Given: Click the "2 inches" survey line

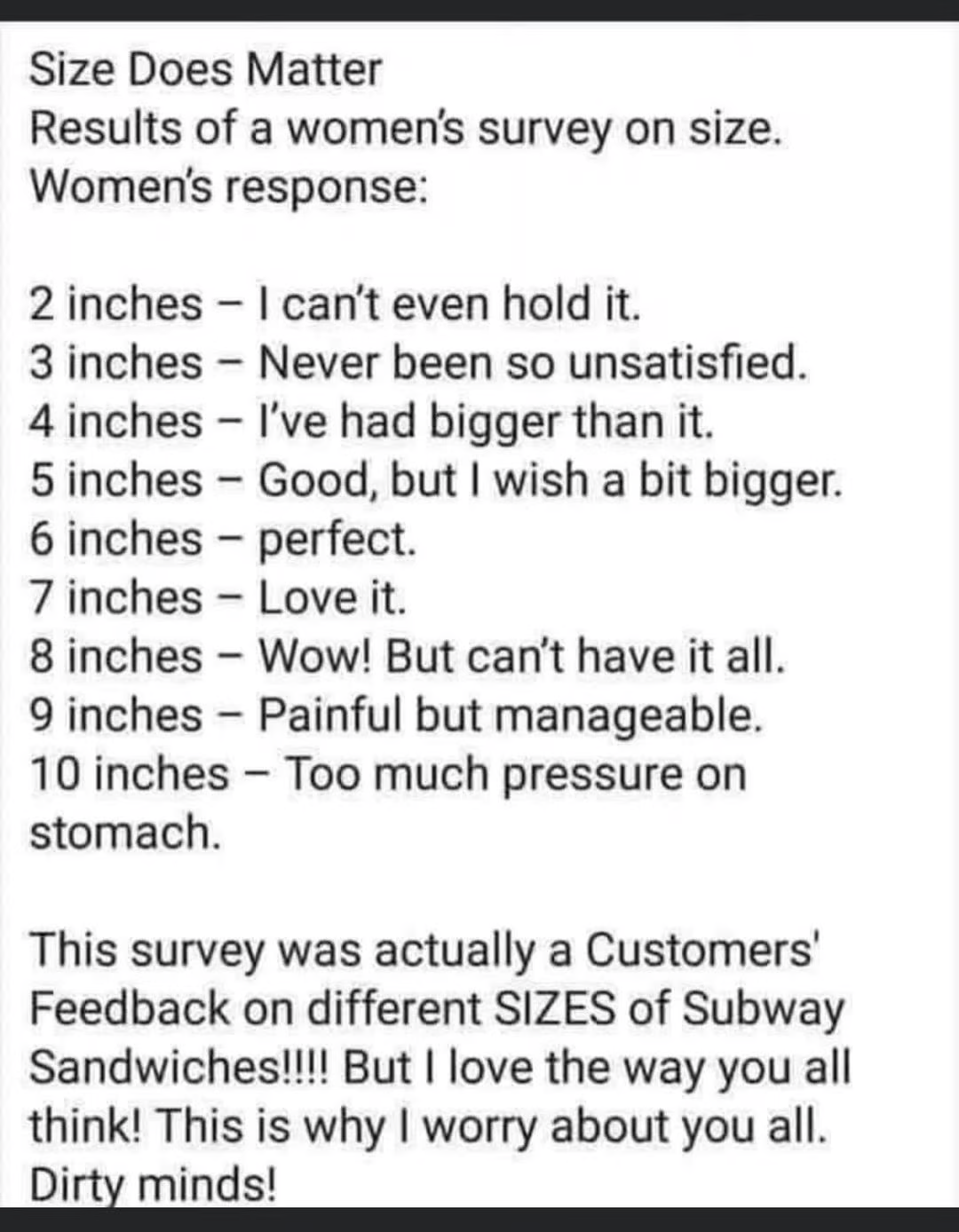Looking at the screenshot, I should (335, 304).
